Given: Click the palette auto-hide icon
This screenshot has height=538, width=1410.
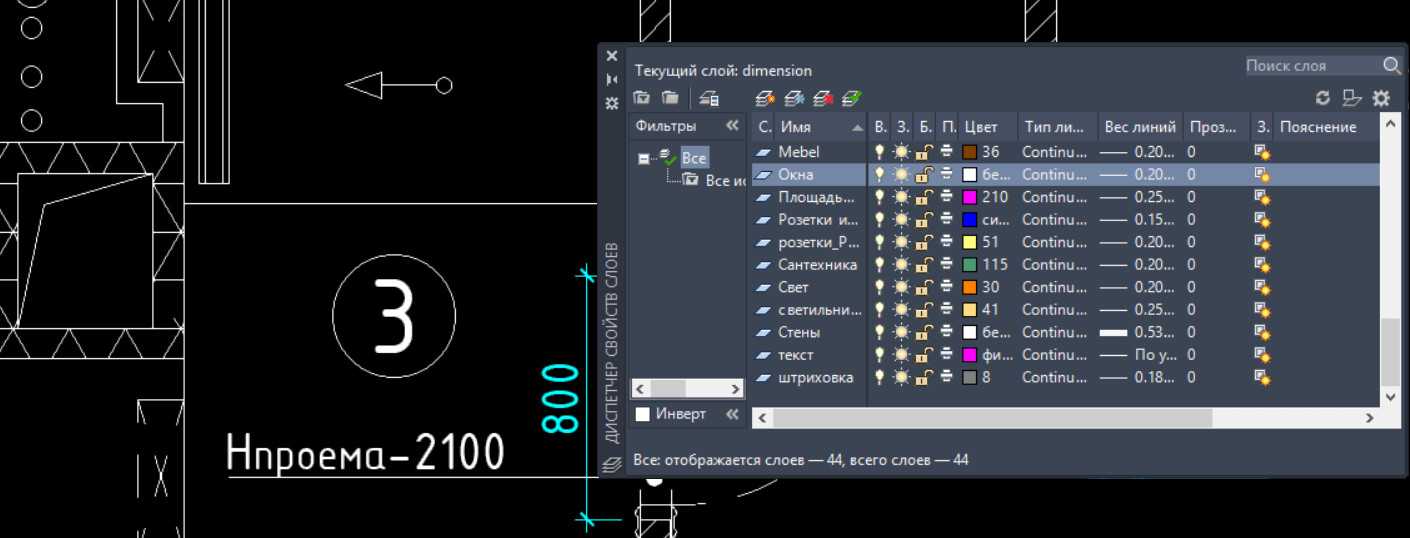Looking at the screenshot, I should [612, 79].
